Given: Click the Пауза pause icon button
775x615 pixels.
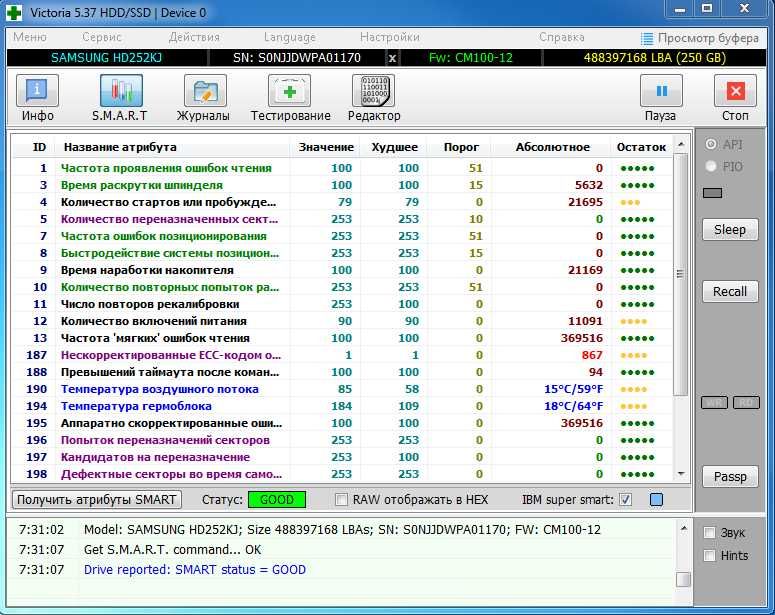Looking at the screenshot, I should (x=661, y=91).
